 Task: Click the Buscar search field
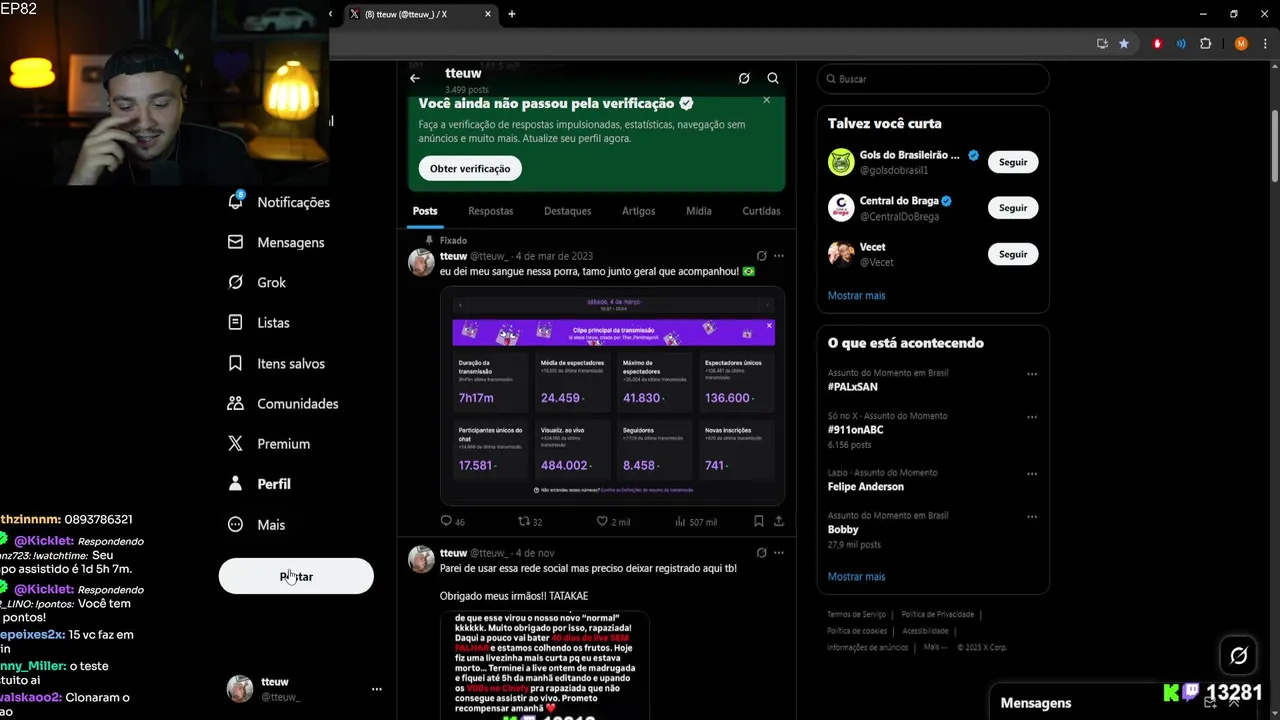click(x=933, y=79)
